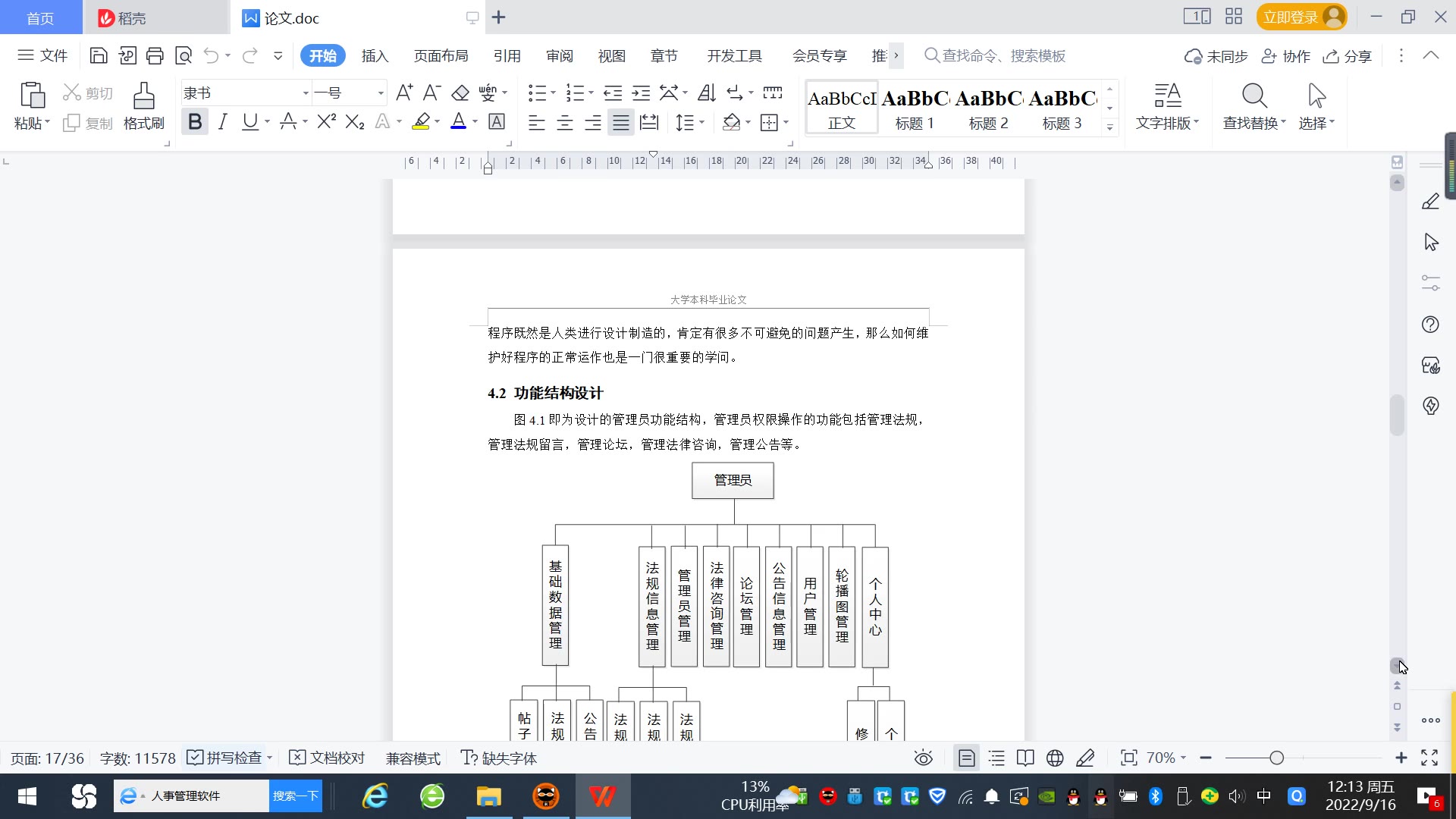
Task: Switch to the 稻壳 tab
Action: click(155, 17)
